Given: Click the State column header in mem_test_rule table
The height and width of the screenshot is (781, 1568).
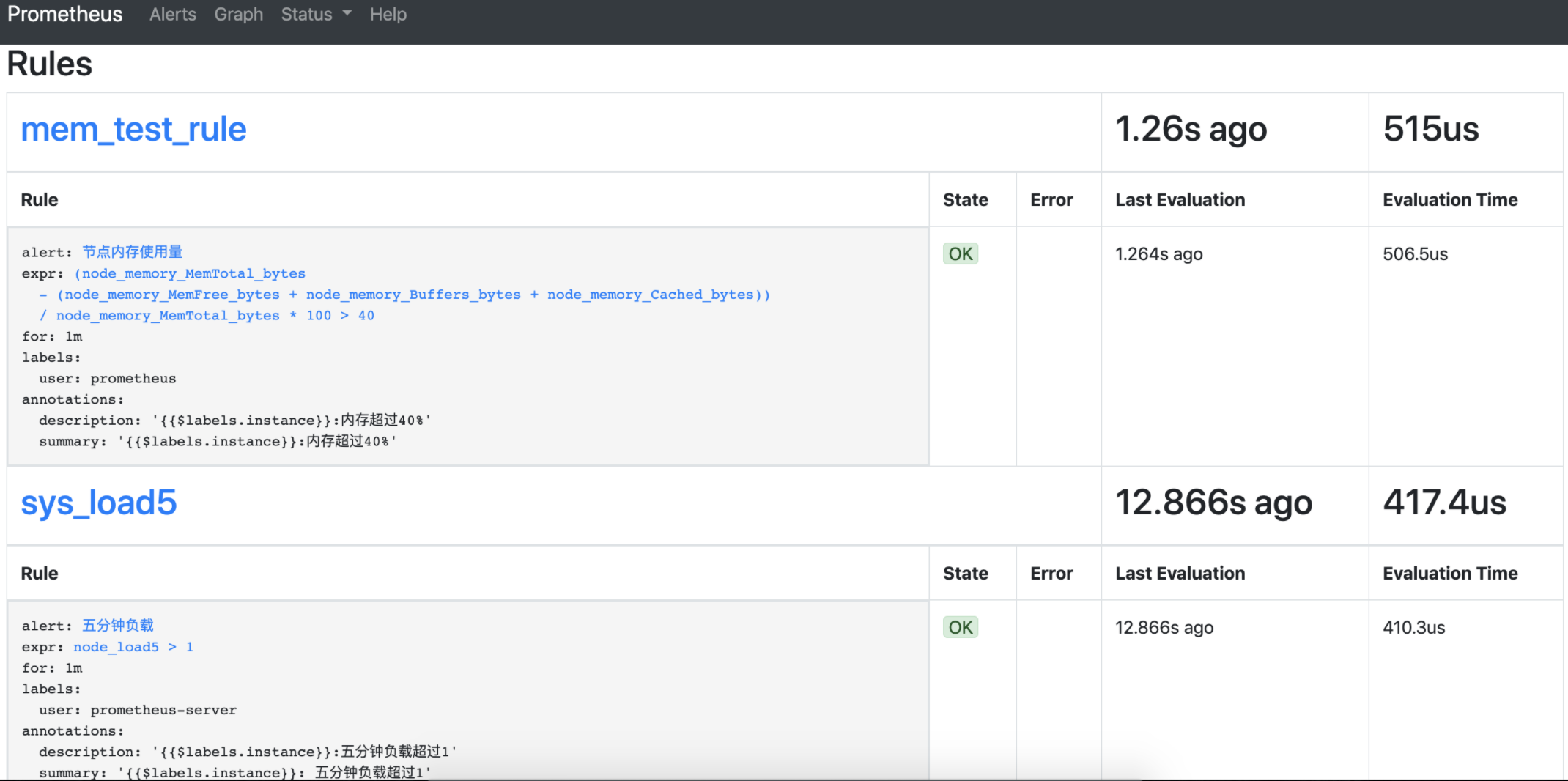Looking at the screenshot, I should (x=965, y=200).
